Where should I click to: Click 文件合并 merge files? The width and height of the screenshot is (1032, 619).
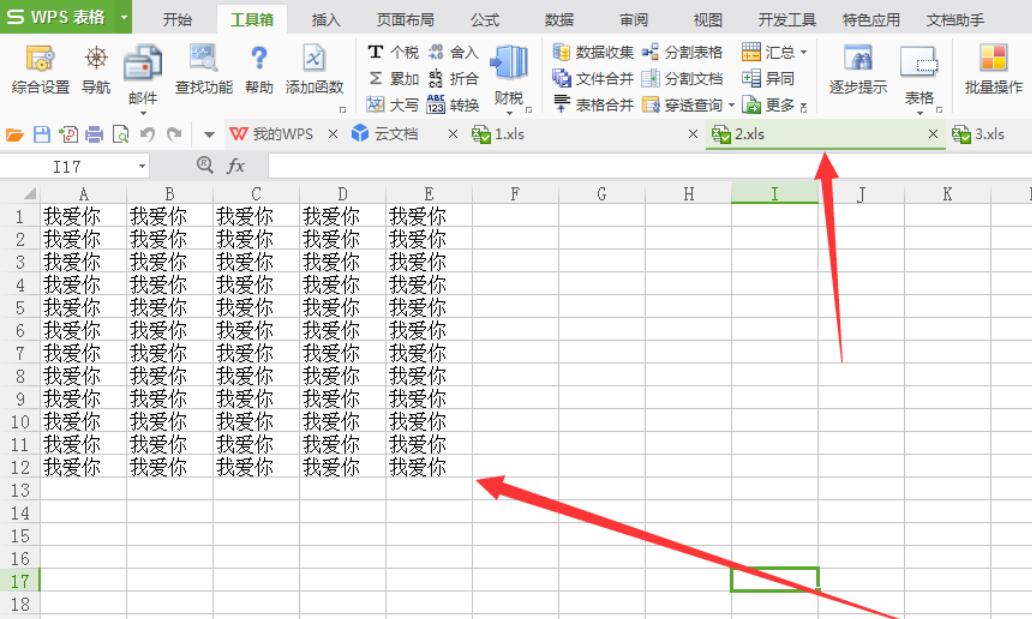click(x=593, y=78)
